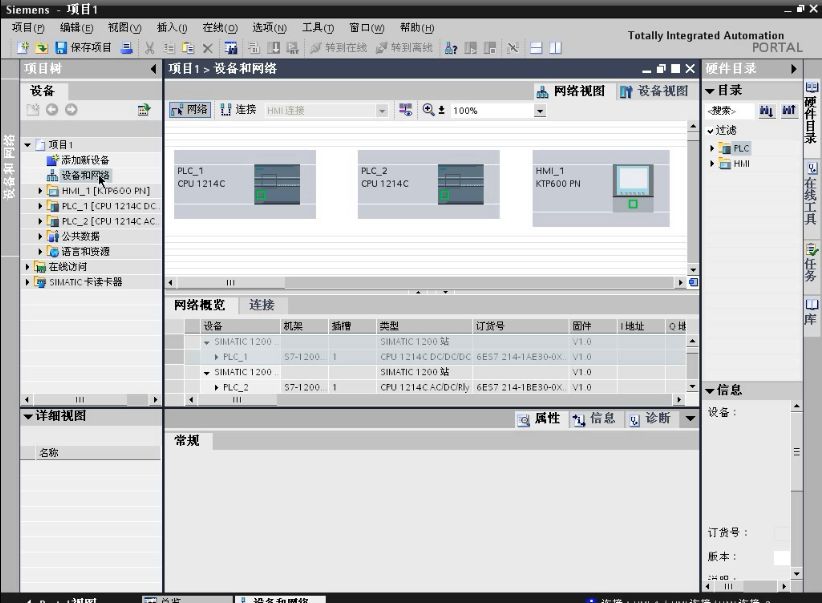Click the delete X toolbar icon

pos(208,48)
